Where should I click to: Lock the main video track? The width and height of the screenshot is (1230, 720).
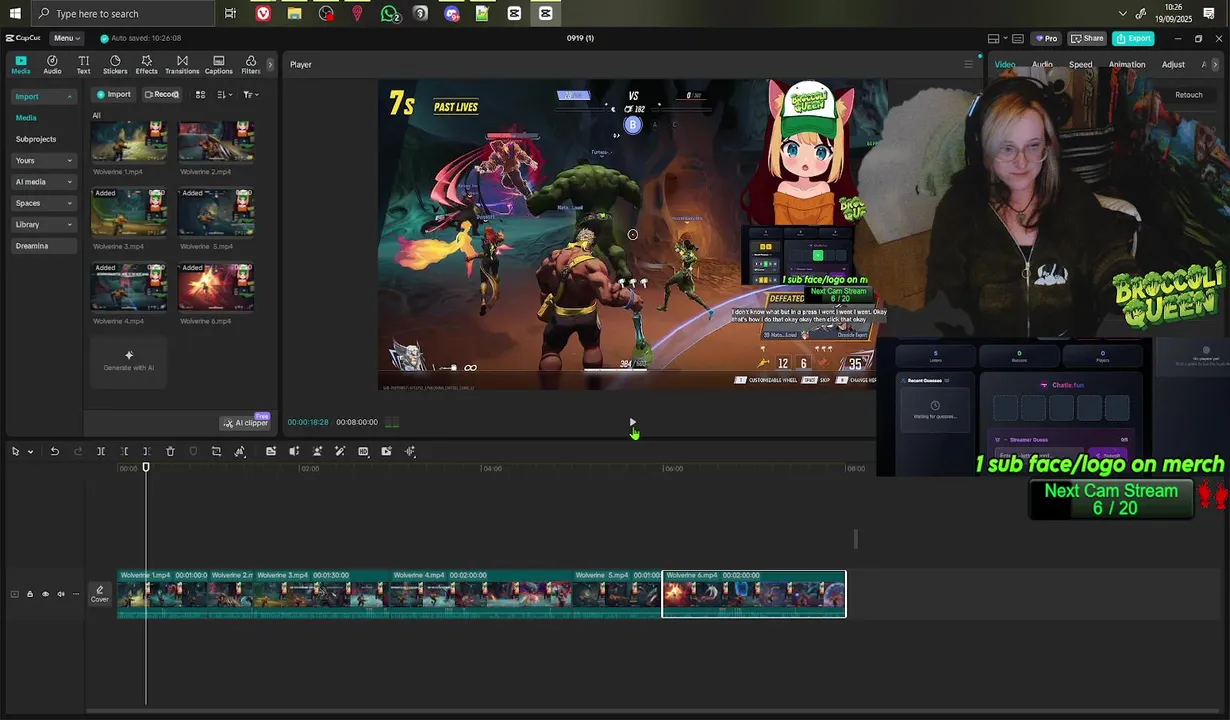coord(30,594)
